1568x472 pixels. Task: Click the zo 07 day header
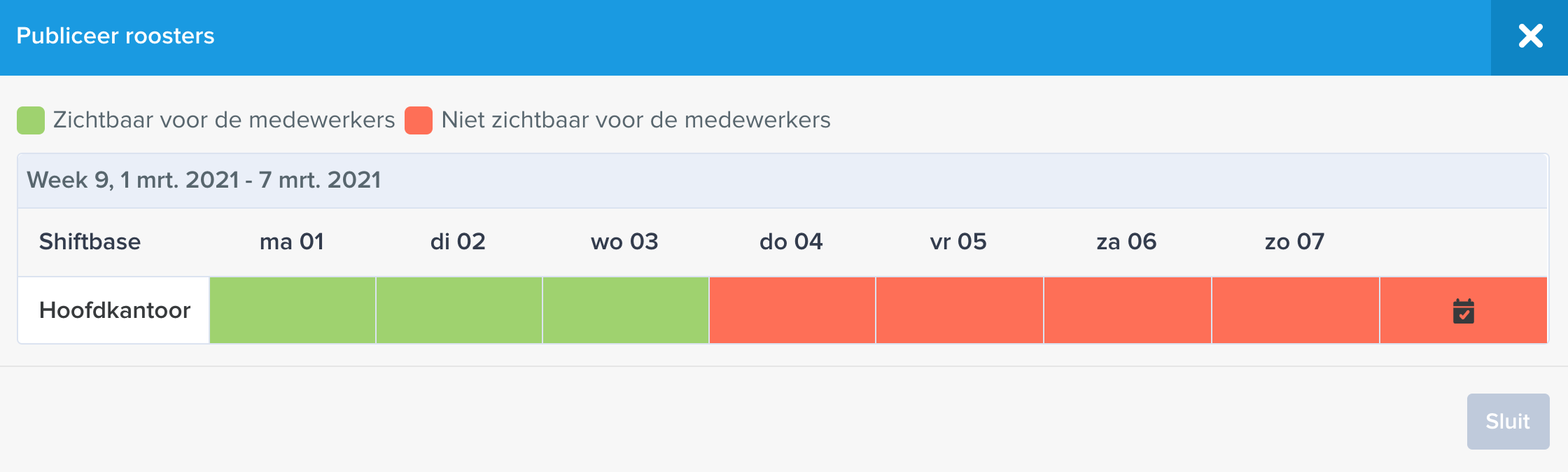point(1294,242)
